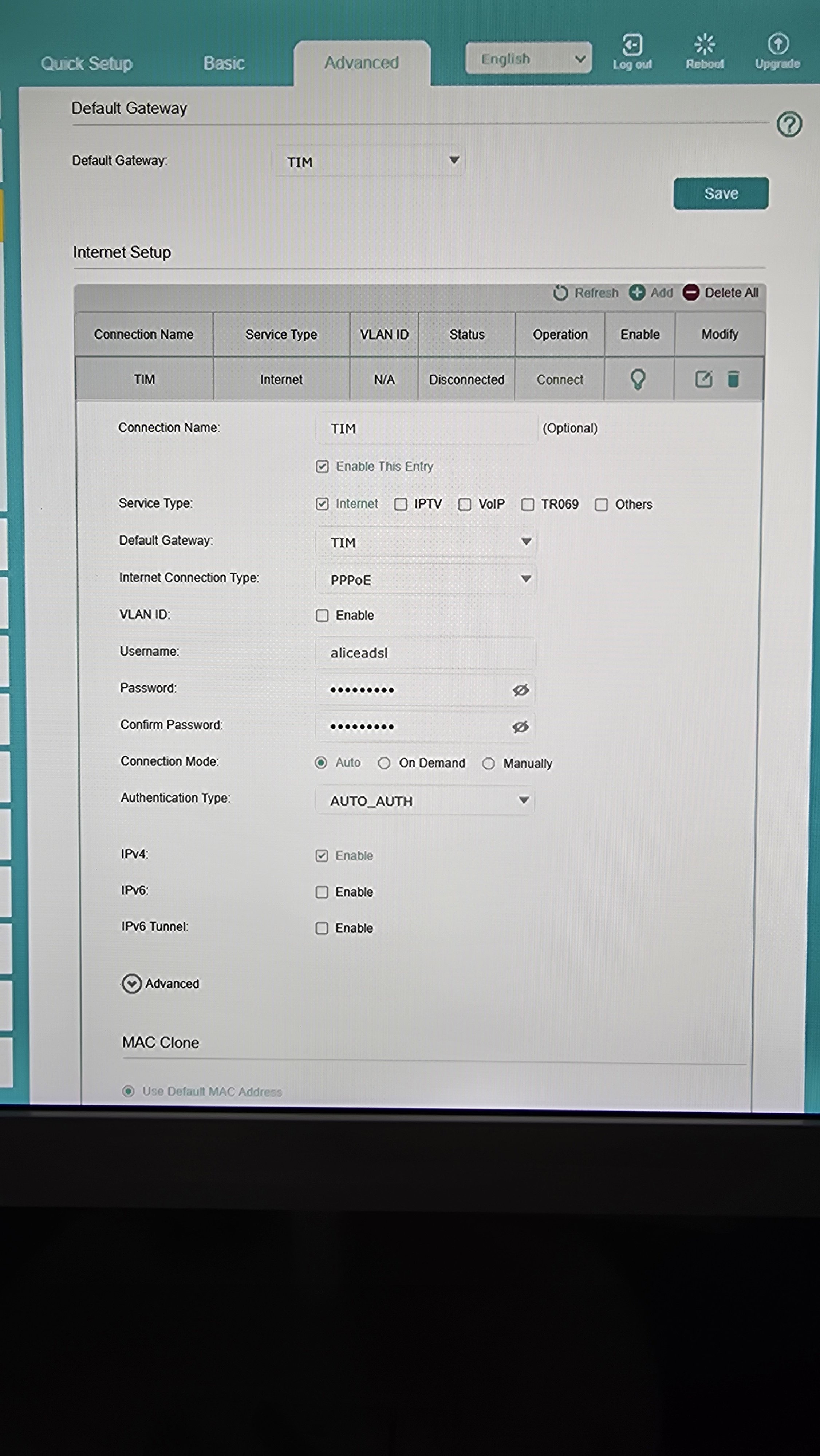Click the Refresh icon in Internet Setup

click(x=560, y=293)
